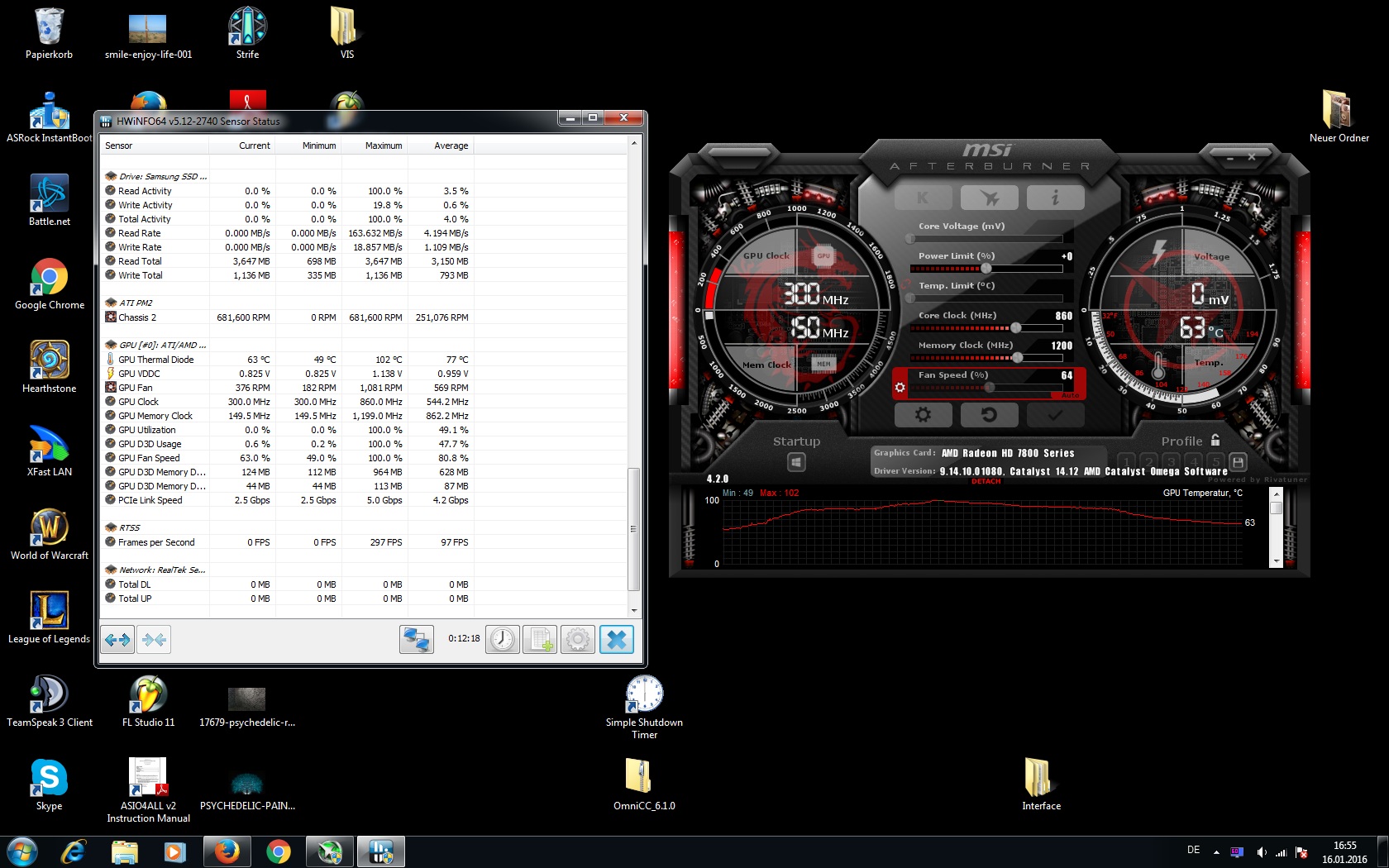Viewport: 1389px width, 868px height.
Task: Click the down arrow of Afterburner graph scrollbar
Action: click(1276, 560)
